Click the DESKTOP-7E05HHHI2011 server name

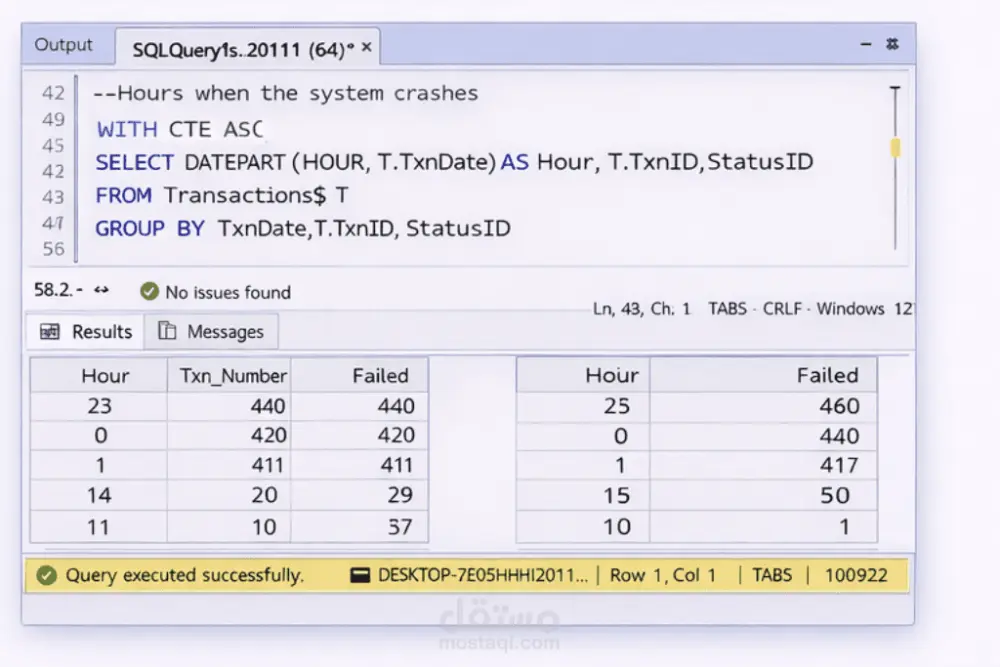[483, 575]
